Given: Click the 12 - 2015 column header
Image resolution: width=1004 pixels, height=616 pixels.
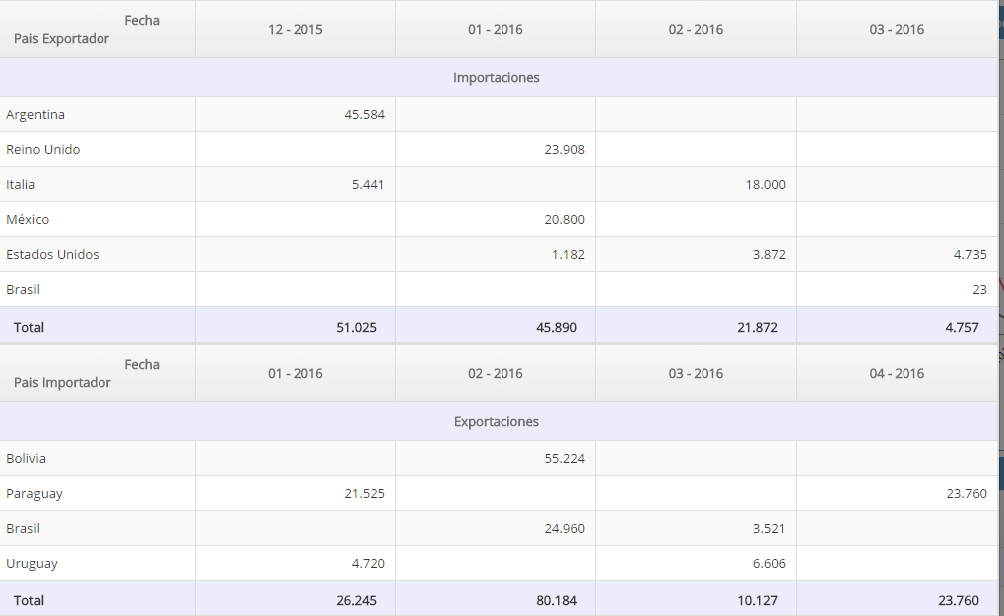Looking at the screenshot, I should click(x=295, y=29).
